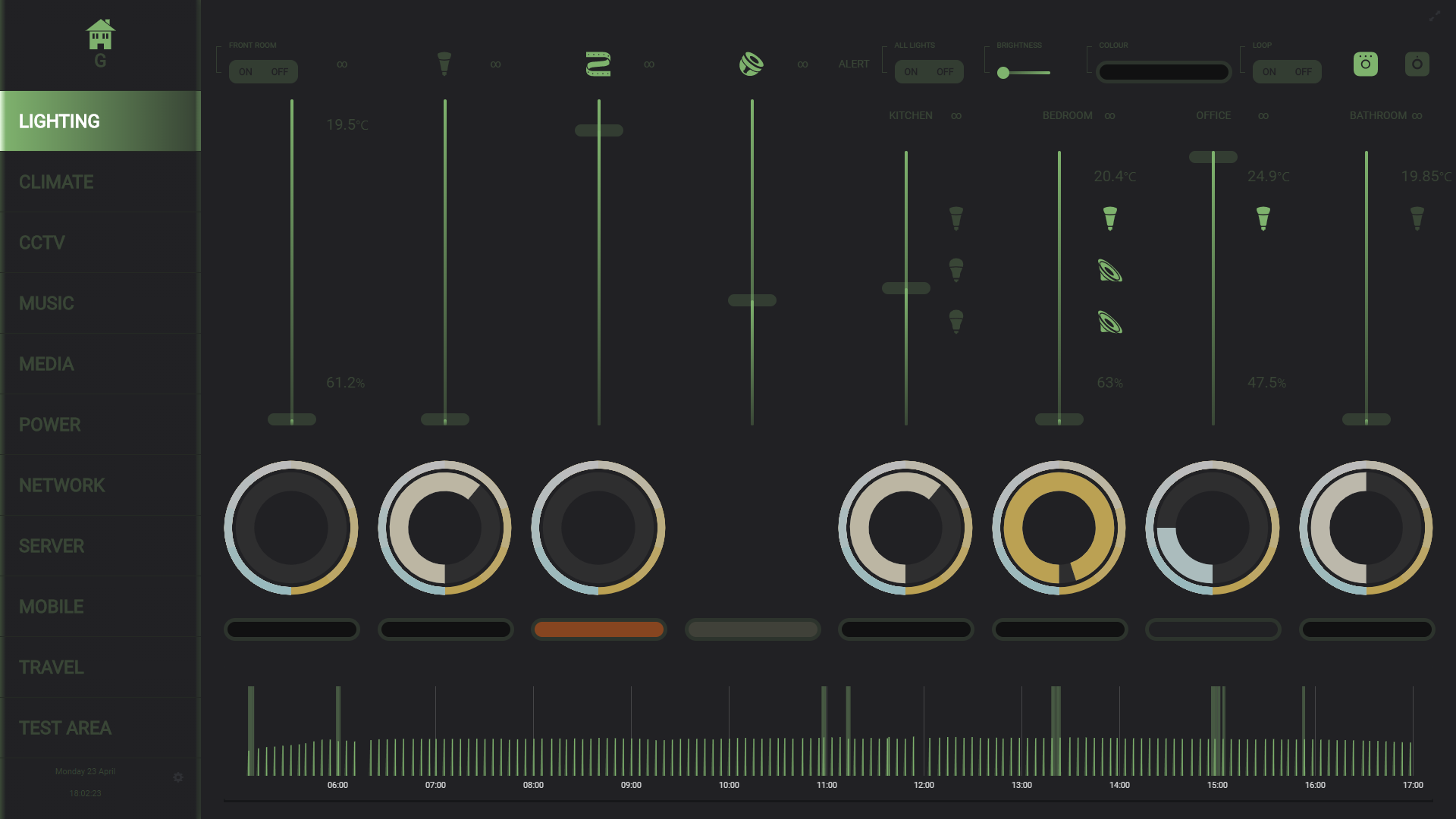Open the Climate section
The width and height of the screenshot is (1456, 819).
coord(56,182)
